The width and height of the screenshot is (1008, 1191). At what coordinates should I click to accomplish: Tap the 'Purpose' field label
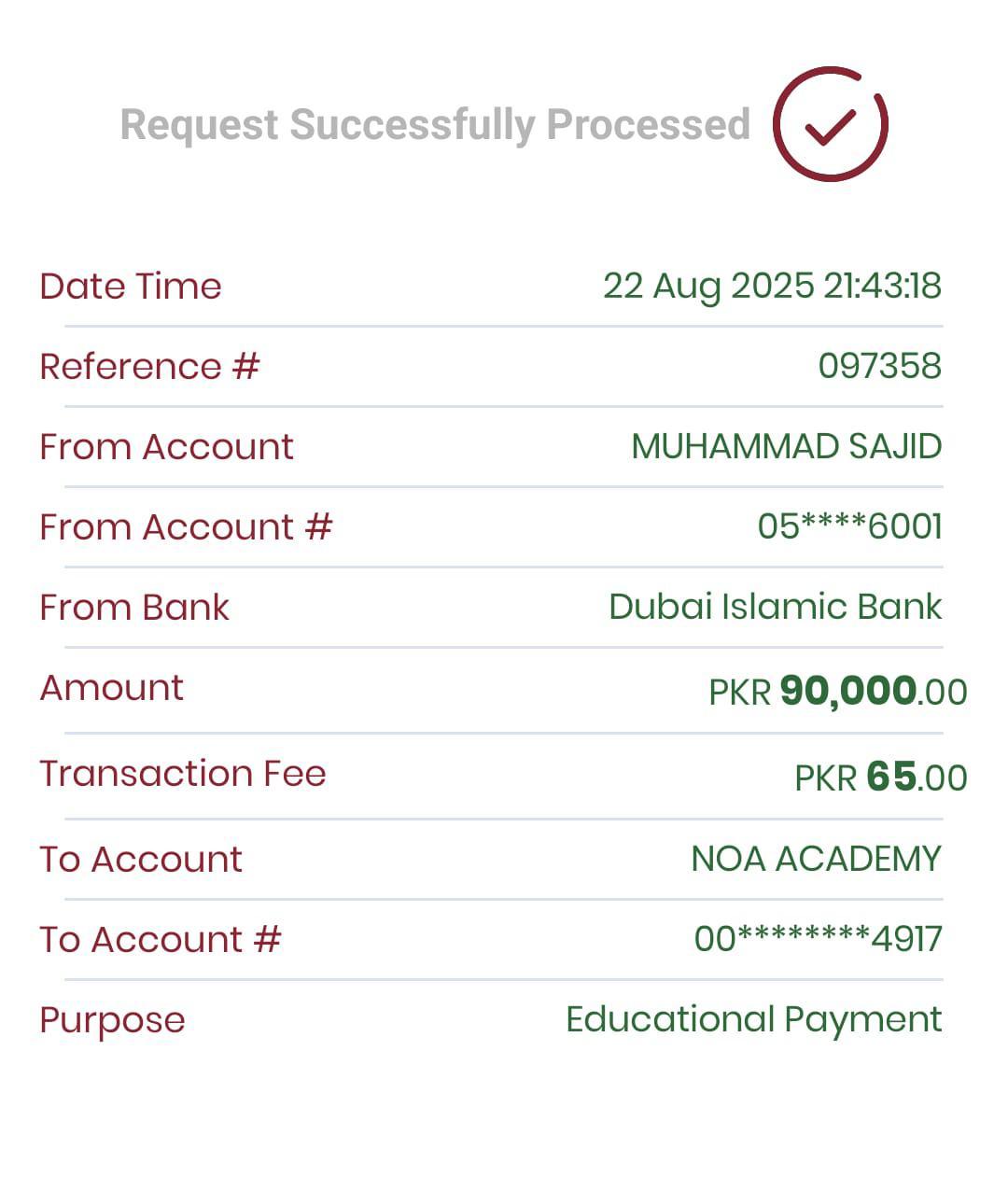[x=112, y=1020]
